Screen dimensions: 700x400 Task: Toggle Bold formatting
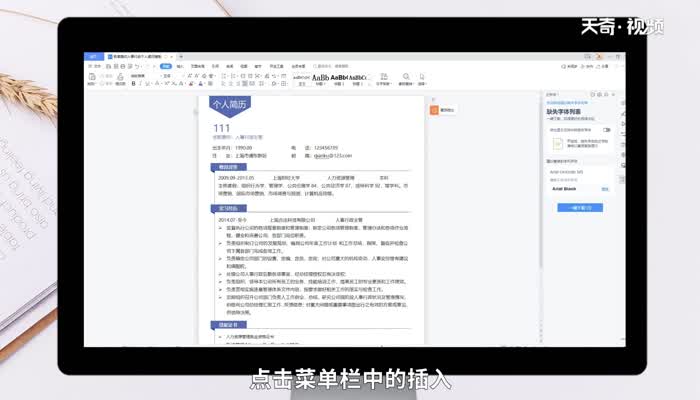133,83
